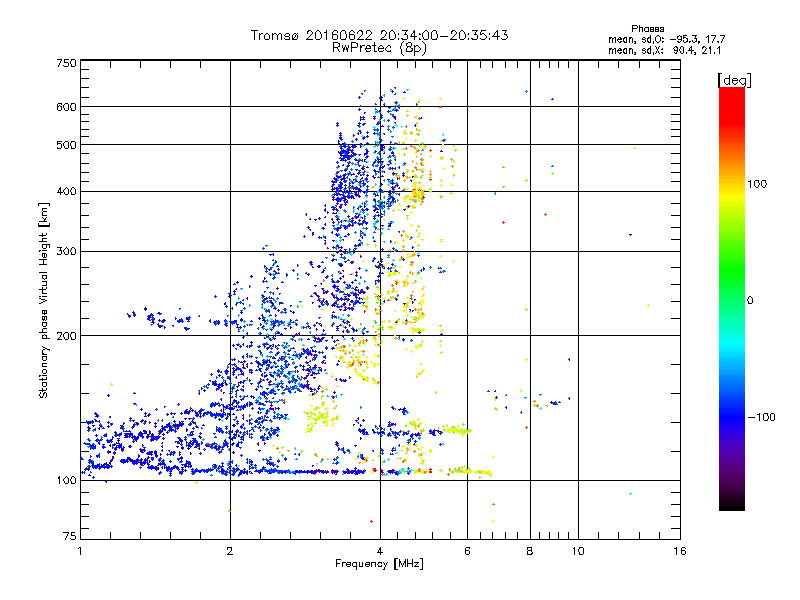Click the 'Phases' header text
Screen dimensions: 800x600
[647, 29]
